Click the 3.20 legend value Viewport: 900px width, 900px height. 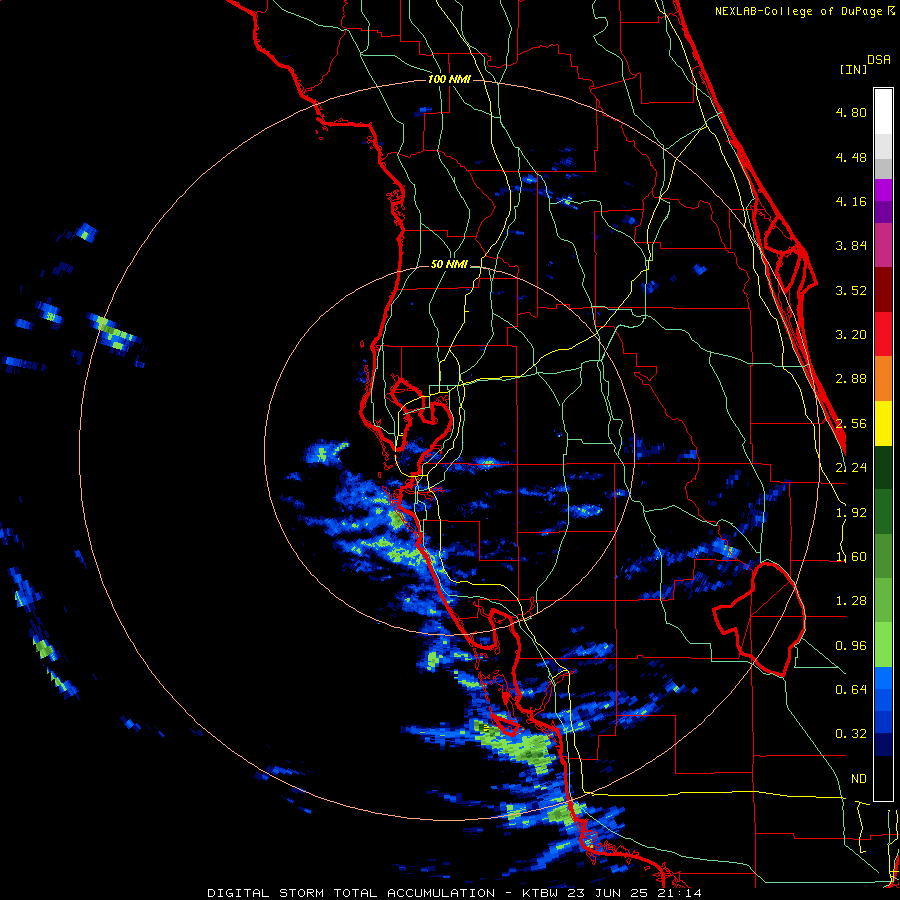pyautogui.click(x=851, y=335)
